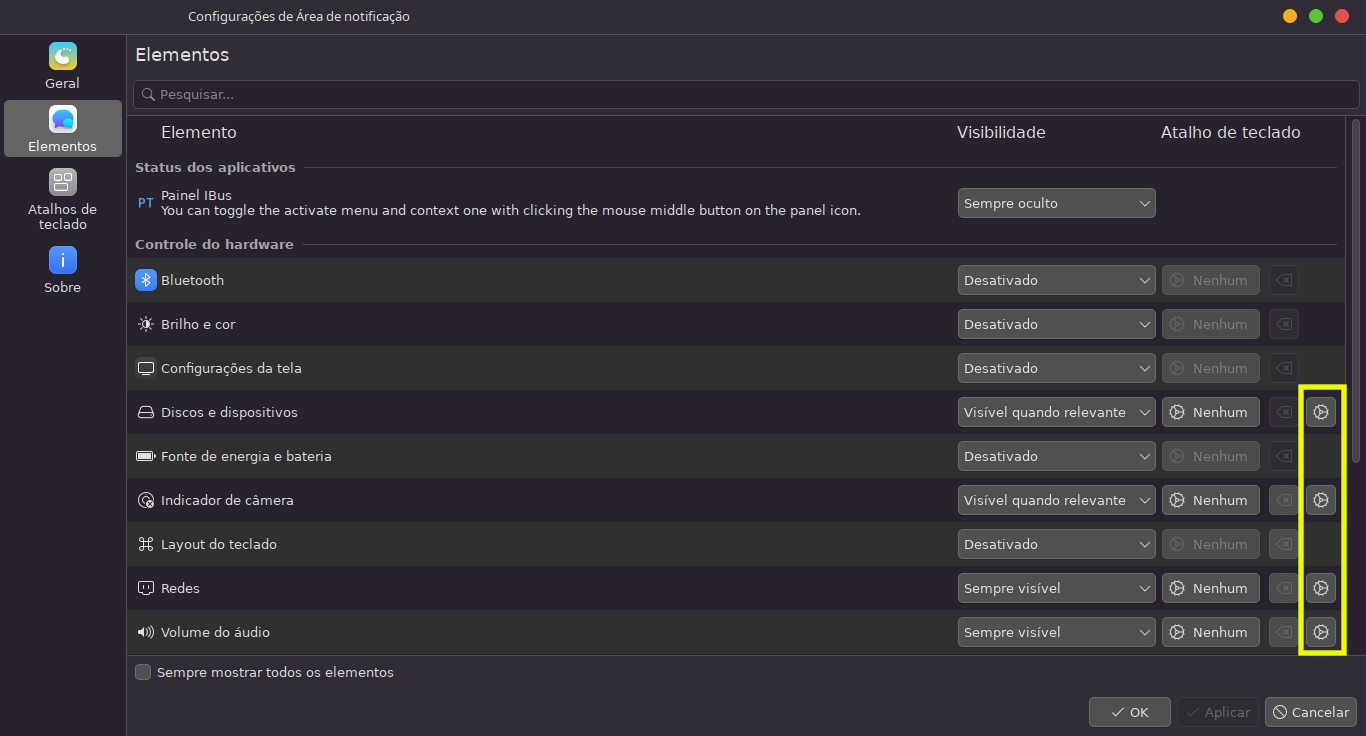The height and width of the screenshot is (736, 1366).
Task: Open Atalhos de teclado page
Action: point(63,200)
